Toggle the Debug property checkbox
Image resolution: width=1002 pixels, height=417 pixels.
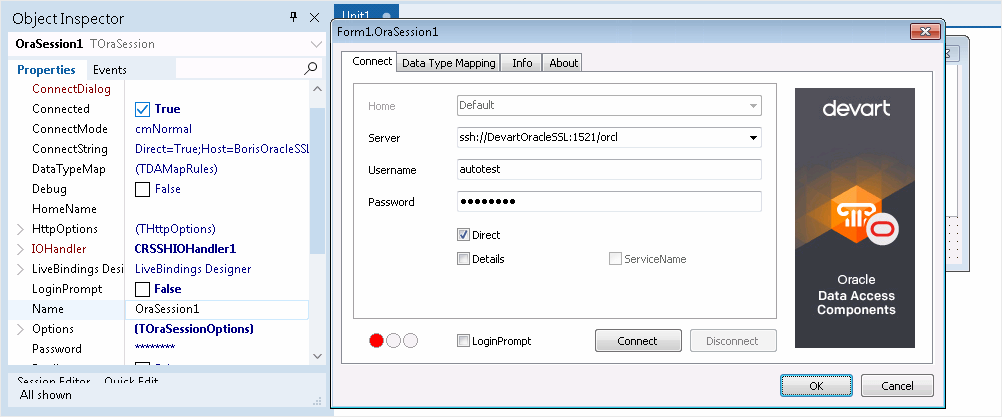point(142,189)
